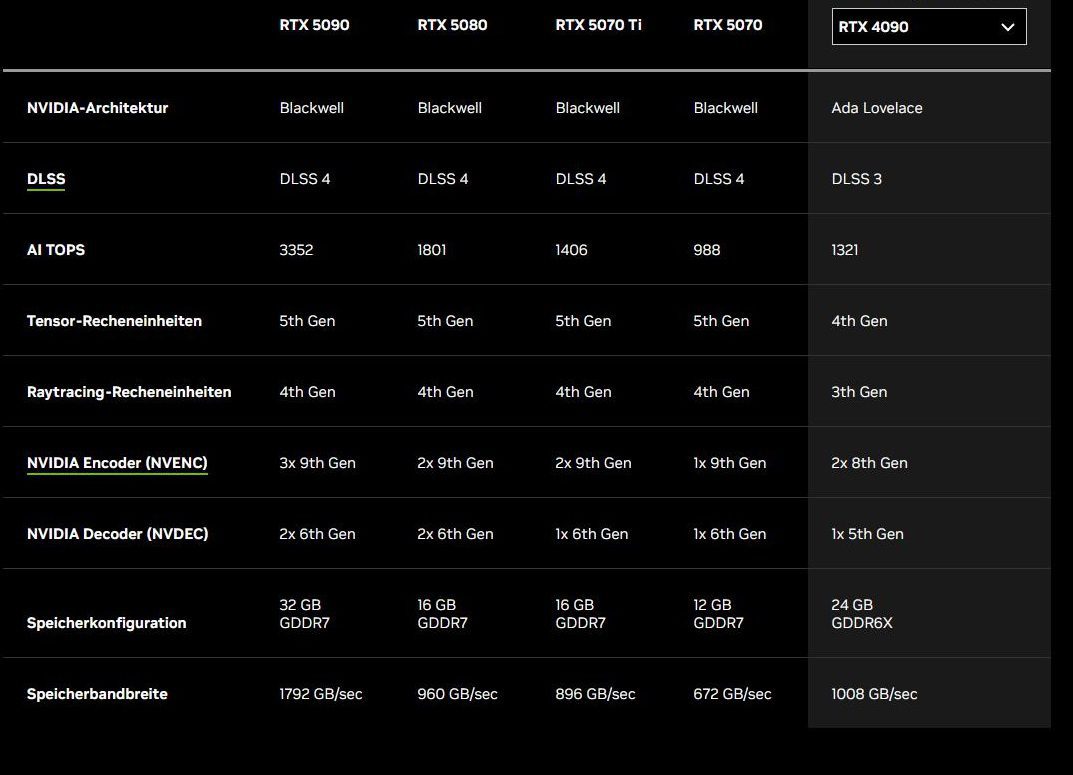
Task: Select the RTX 5070 Ti column header
Action: click(598, 25)
